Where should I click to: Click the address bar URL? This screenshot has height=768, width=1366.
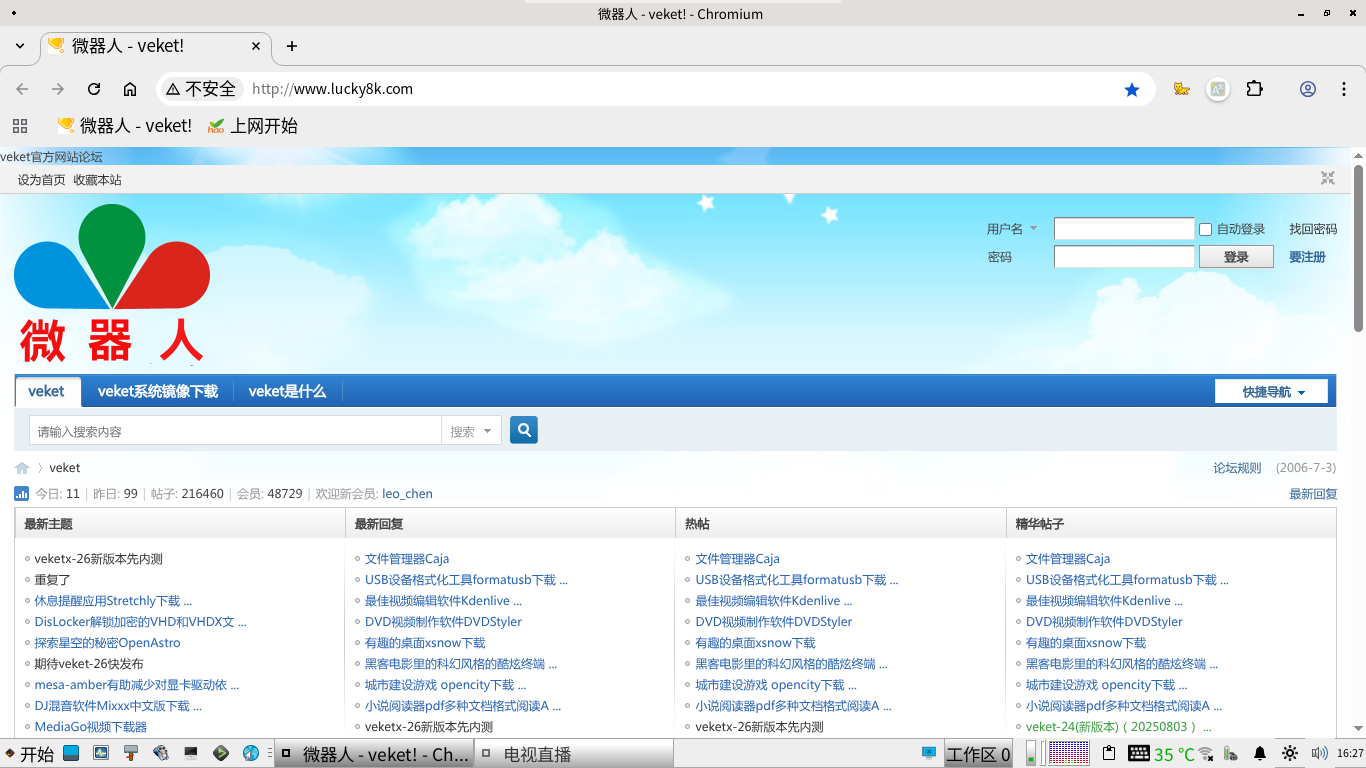point(332,89)
